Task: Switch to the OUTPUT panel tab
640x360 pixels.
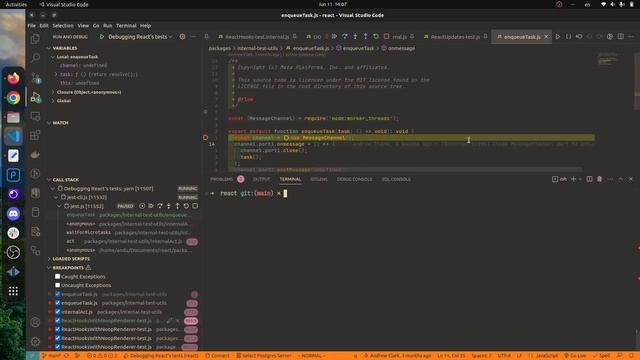Action: (x=261, y=179)
